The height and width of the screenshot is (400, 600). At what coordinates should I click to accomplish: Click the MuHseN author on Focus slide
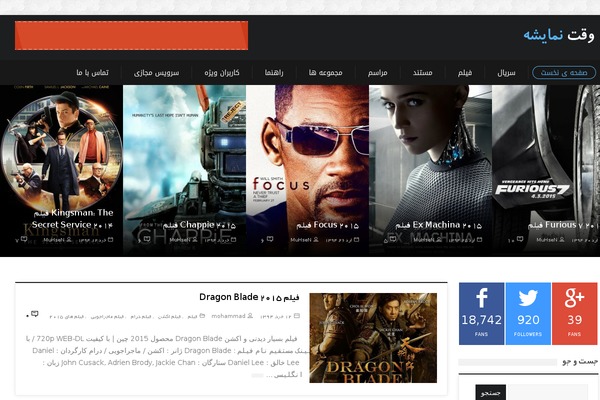[x=301, y=240]
